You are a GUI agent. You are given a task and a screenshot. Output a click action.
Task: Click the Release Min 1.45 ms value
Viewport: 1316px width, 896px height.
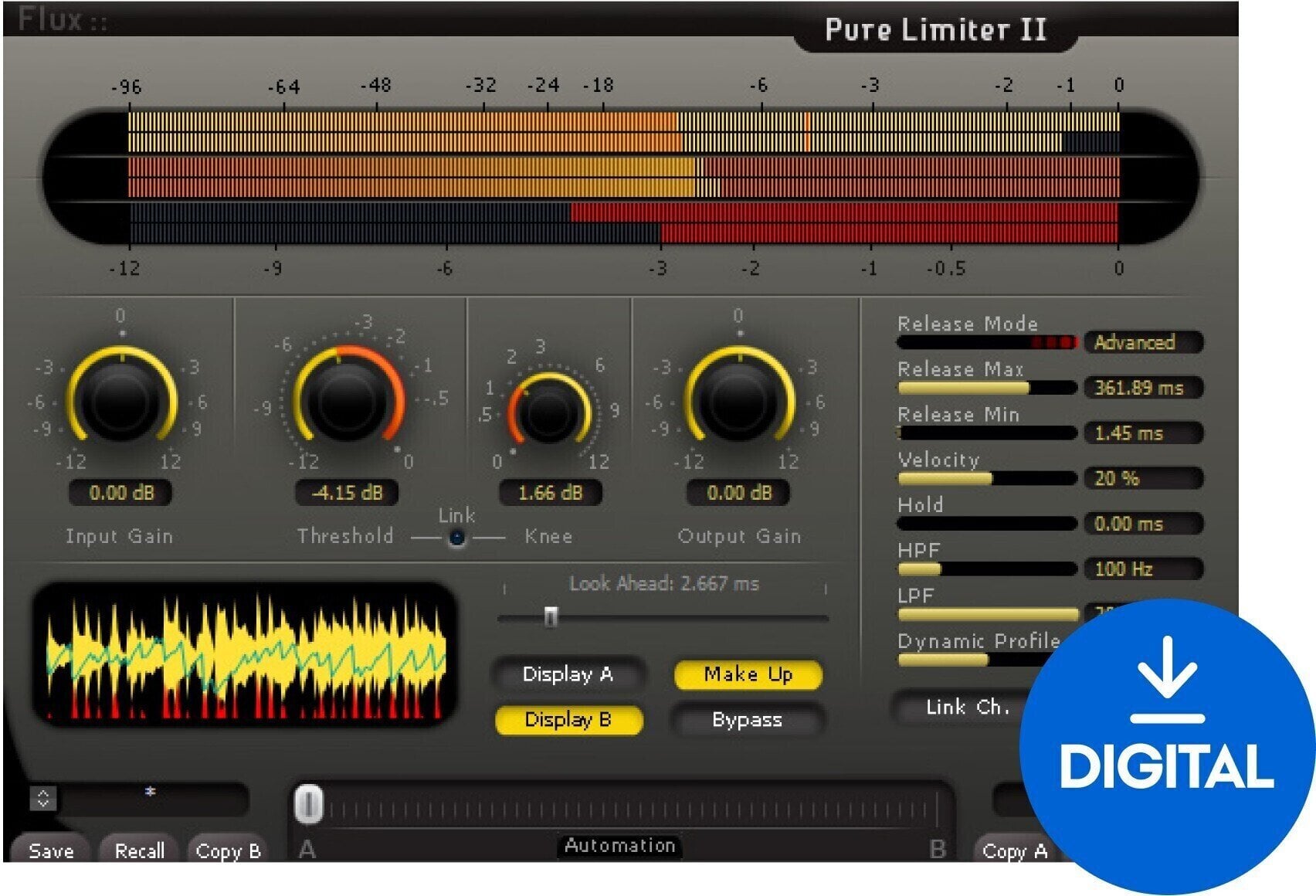click(1144, 433)
